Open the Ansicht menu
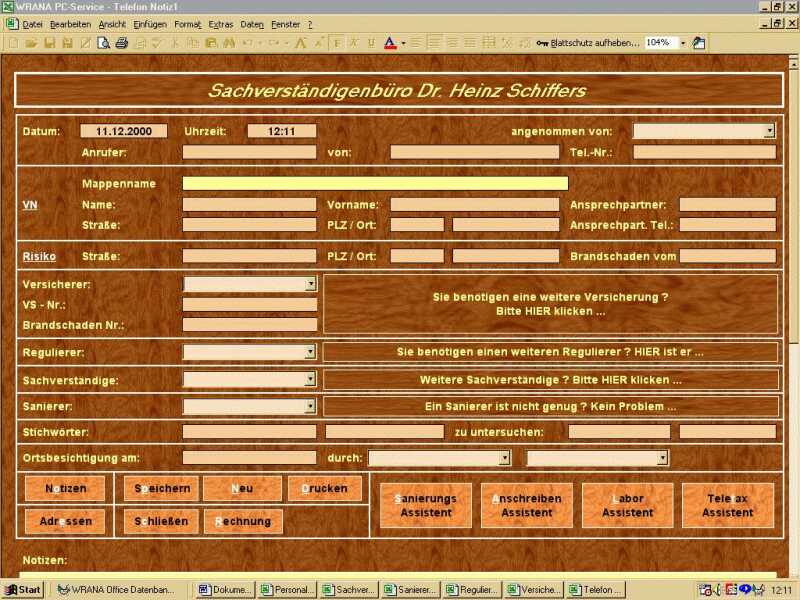 [112, 24]
